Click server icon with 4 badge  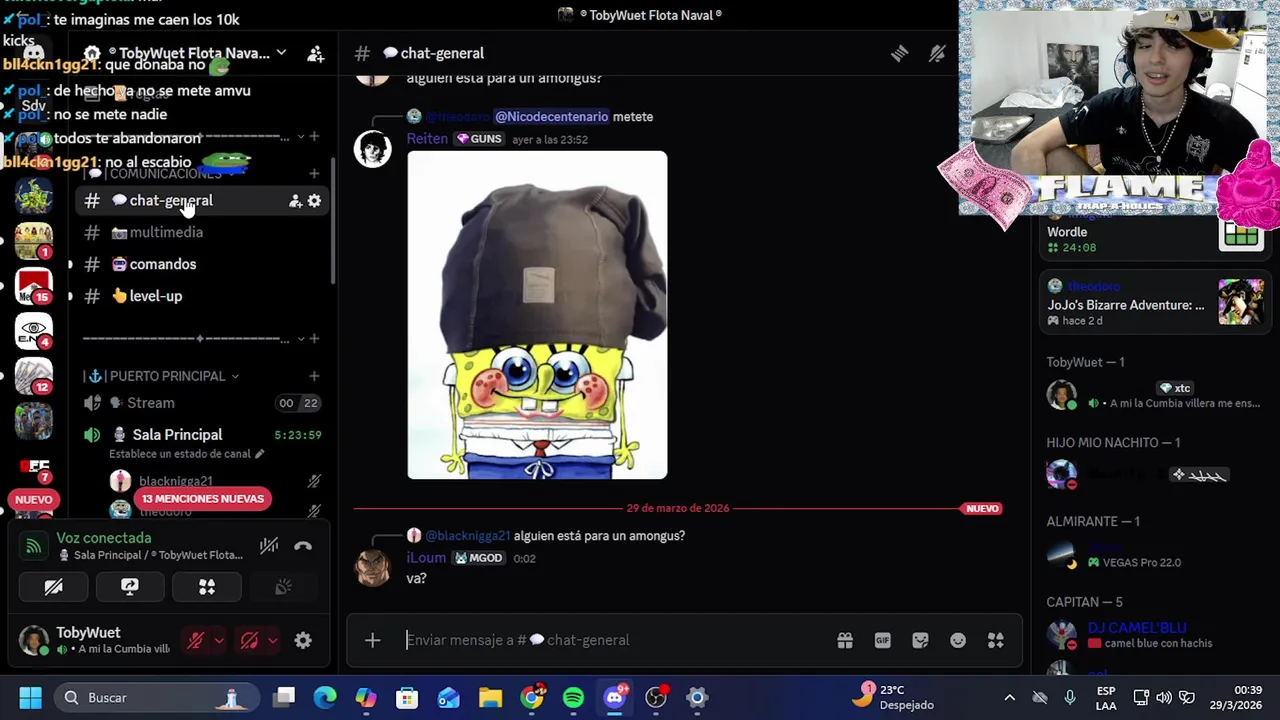[x=33, y=332]
